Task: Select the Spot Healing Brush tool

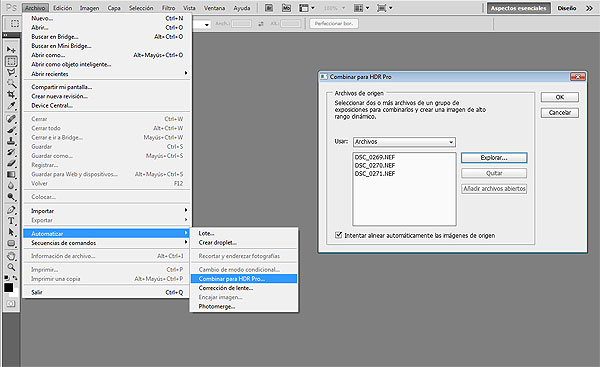Action: [x=11, y=119]
